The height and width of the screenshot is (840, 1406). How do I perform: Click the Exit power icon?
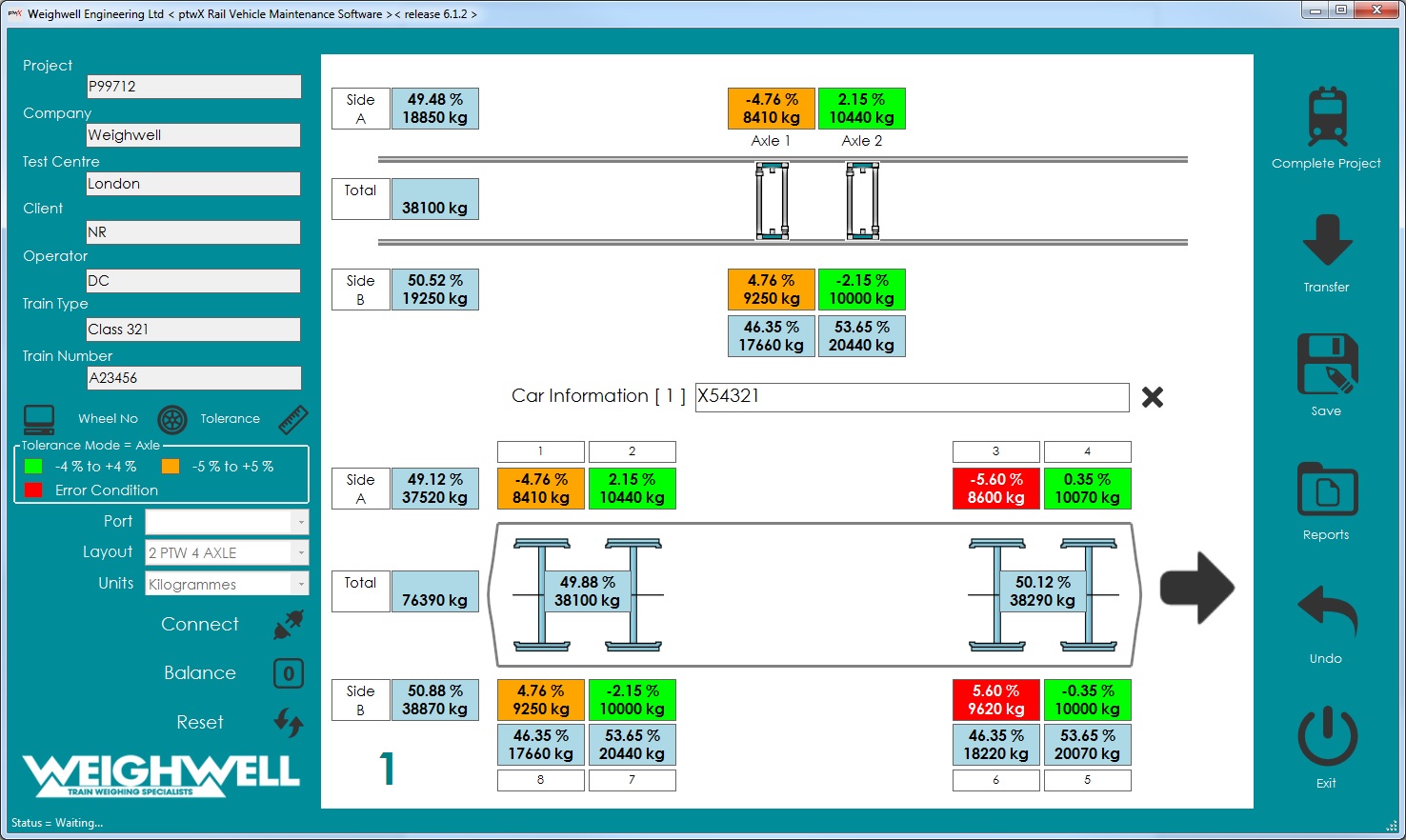pyautogui.click(x=1327, y=736)
